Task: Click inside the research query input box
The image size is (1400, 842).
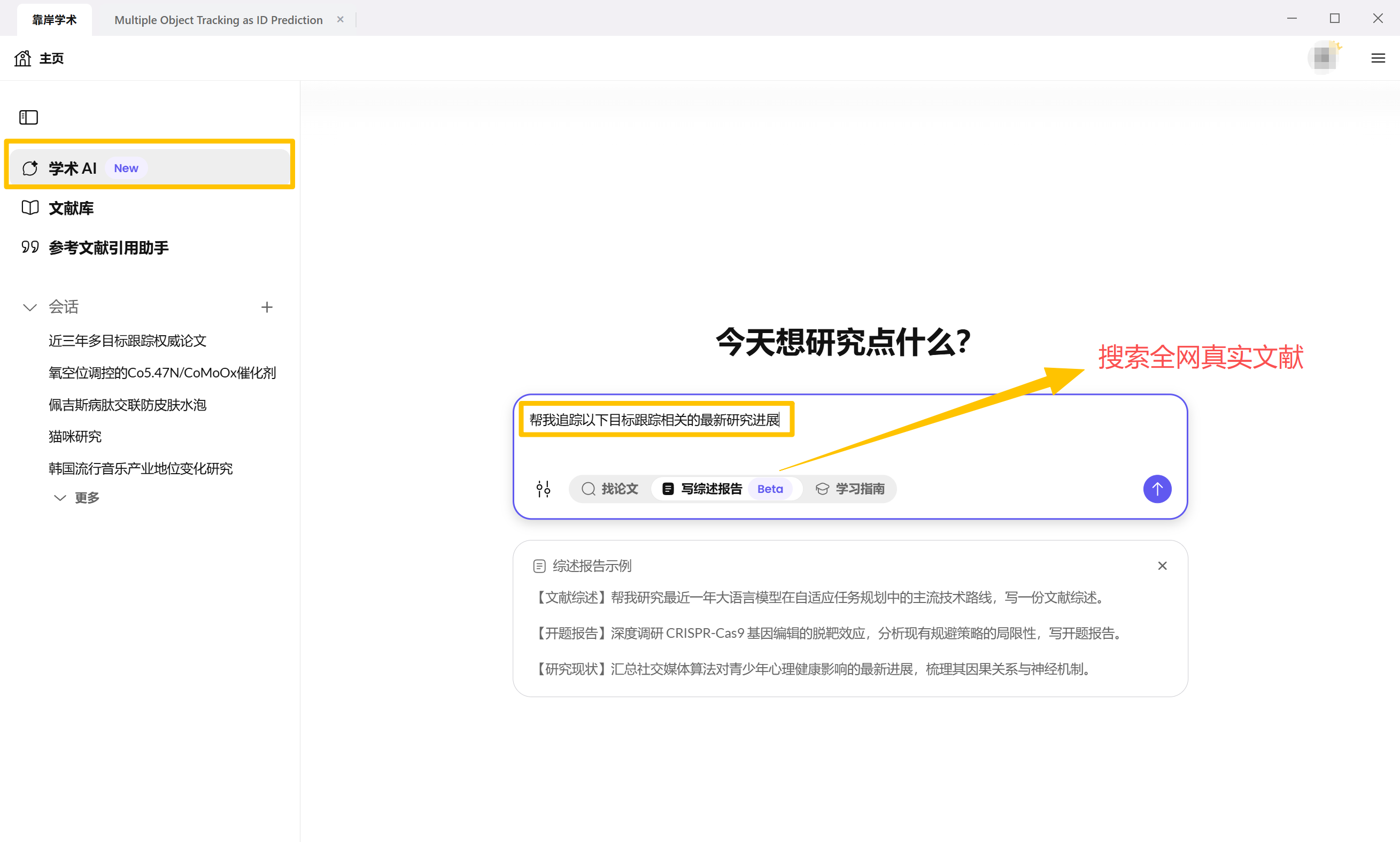Action: [655, 420]
